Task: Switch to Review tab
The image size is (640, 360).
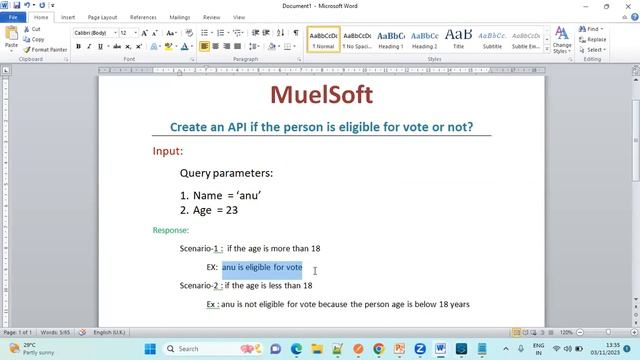Action: pos(211,17)
